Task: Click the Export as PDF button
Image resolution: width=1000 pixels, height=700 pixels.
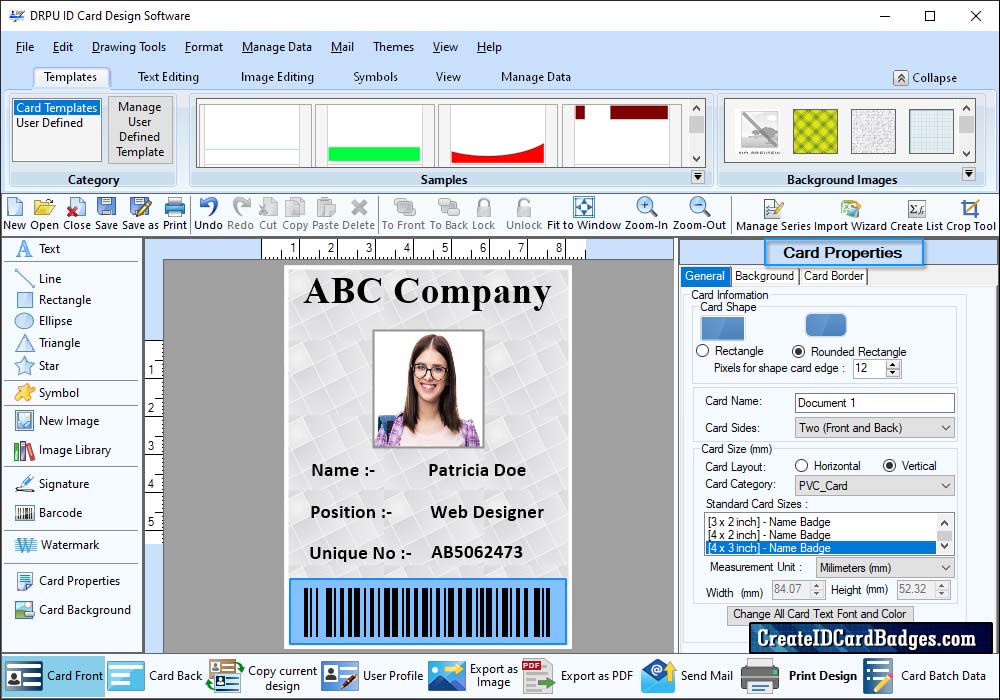Action: (578, 676)
